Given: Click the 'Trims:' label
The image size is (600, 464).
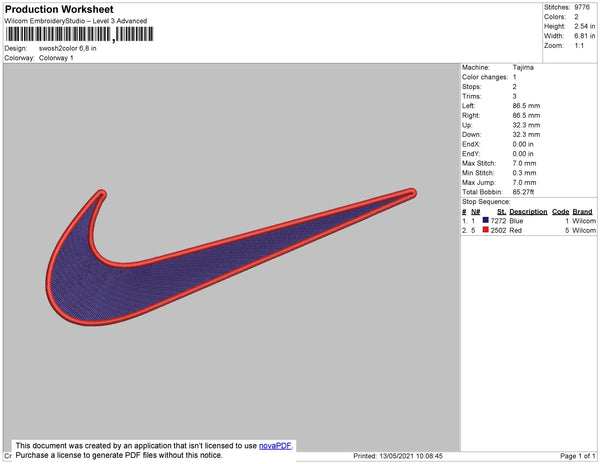Looking at the screenshot, I should pos(471,96).
